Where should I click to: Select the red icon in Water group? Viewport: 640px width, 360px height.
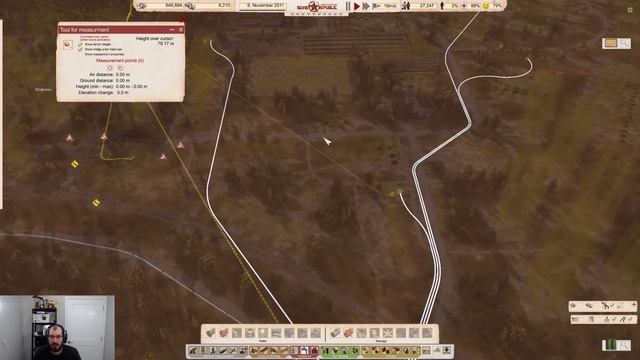pyautogui.click(x=224, y=333)
